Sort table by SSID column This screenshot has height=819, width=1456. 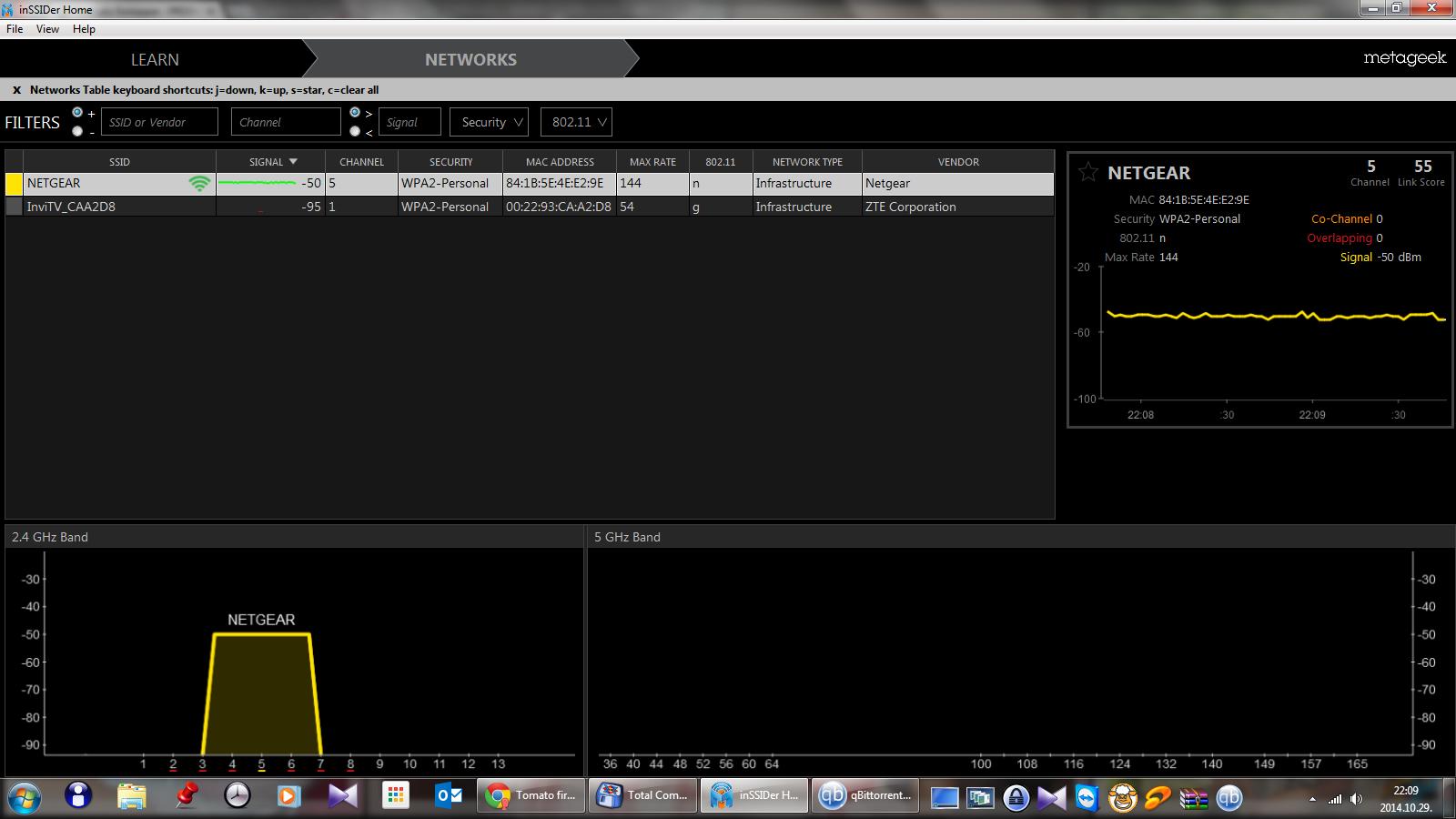pyautogui.click(x=119, y=161)
